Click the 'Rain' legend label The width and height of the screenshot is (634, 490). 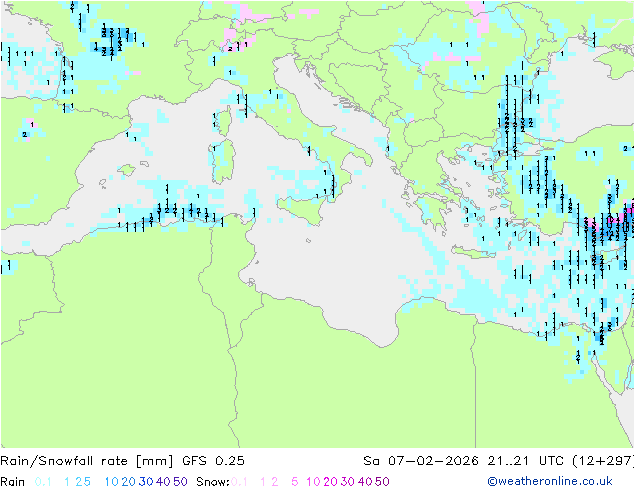click(x=13, y=482)
